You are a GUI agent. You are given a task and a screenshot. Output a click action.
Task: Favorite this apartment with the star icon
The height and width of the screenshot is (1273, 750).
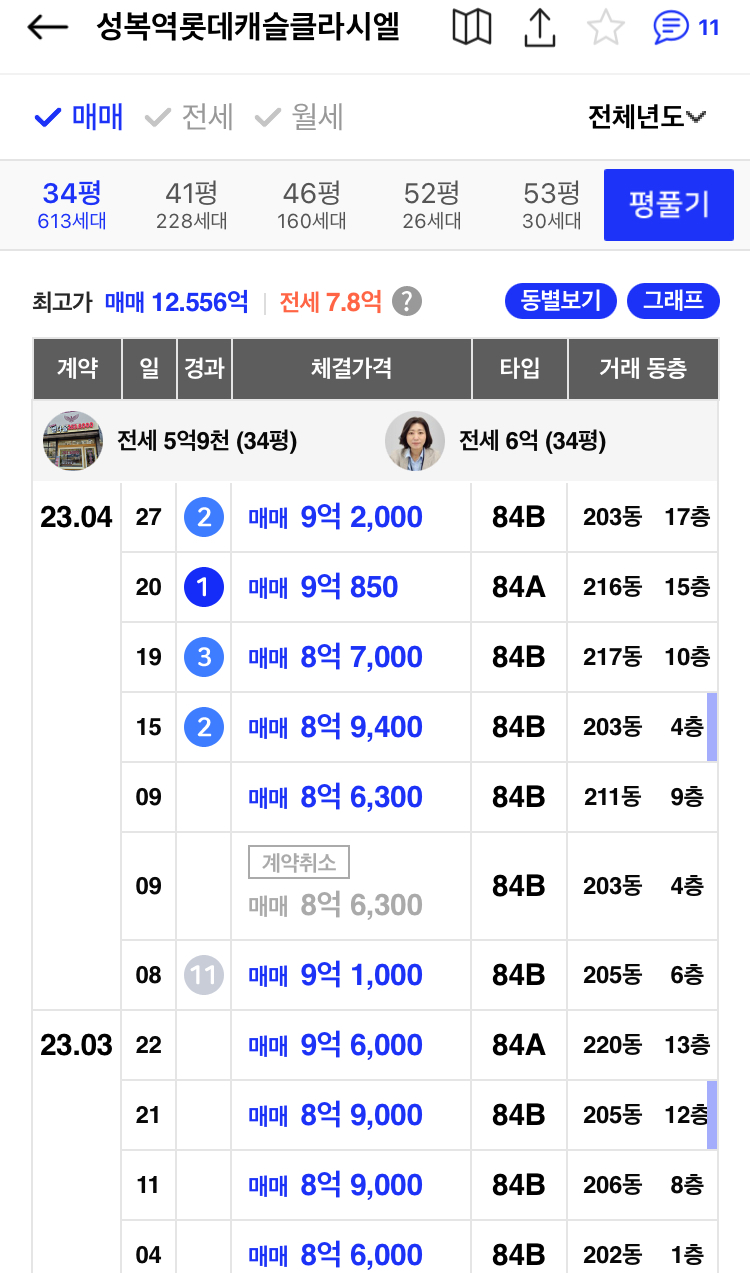605,28
